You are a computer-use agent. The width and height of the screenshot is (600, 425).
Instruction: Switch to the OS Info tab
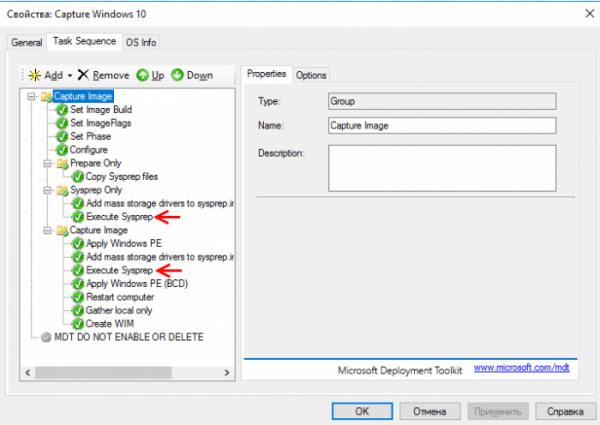141,42
